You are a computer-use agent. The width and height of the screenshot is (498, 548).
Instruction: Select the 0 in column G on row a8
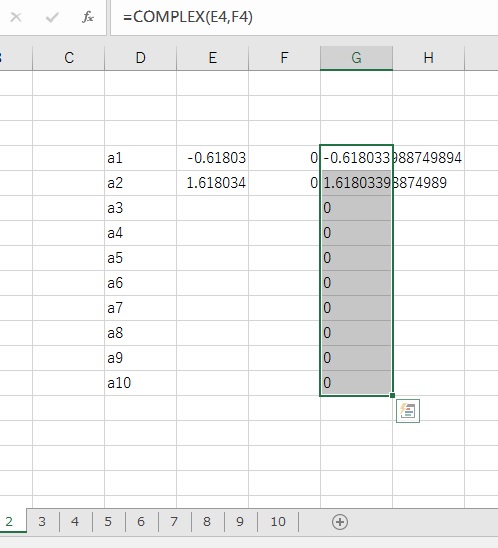[356, 333]
